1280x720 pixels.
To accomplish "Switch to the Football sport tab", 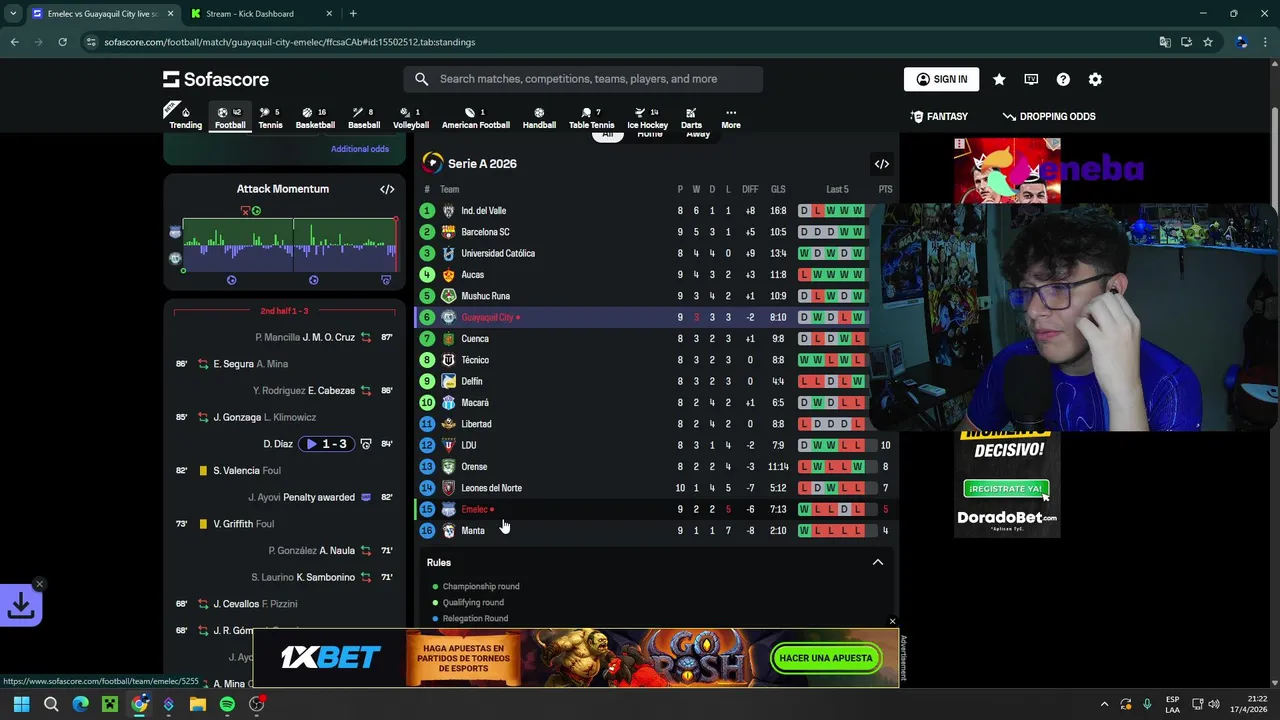I will coord(230,118).
